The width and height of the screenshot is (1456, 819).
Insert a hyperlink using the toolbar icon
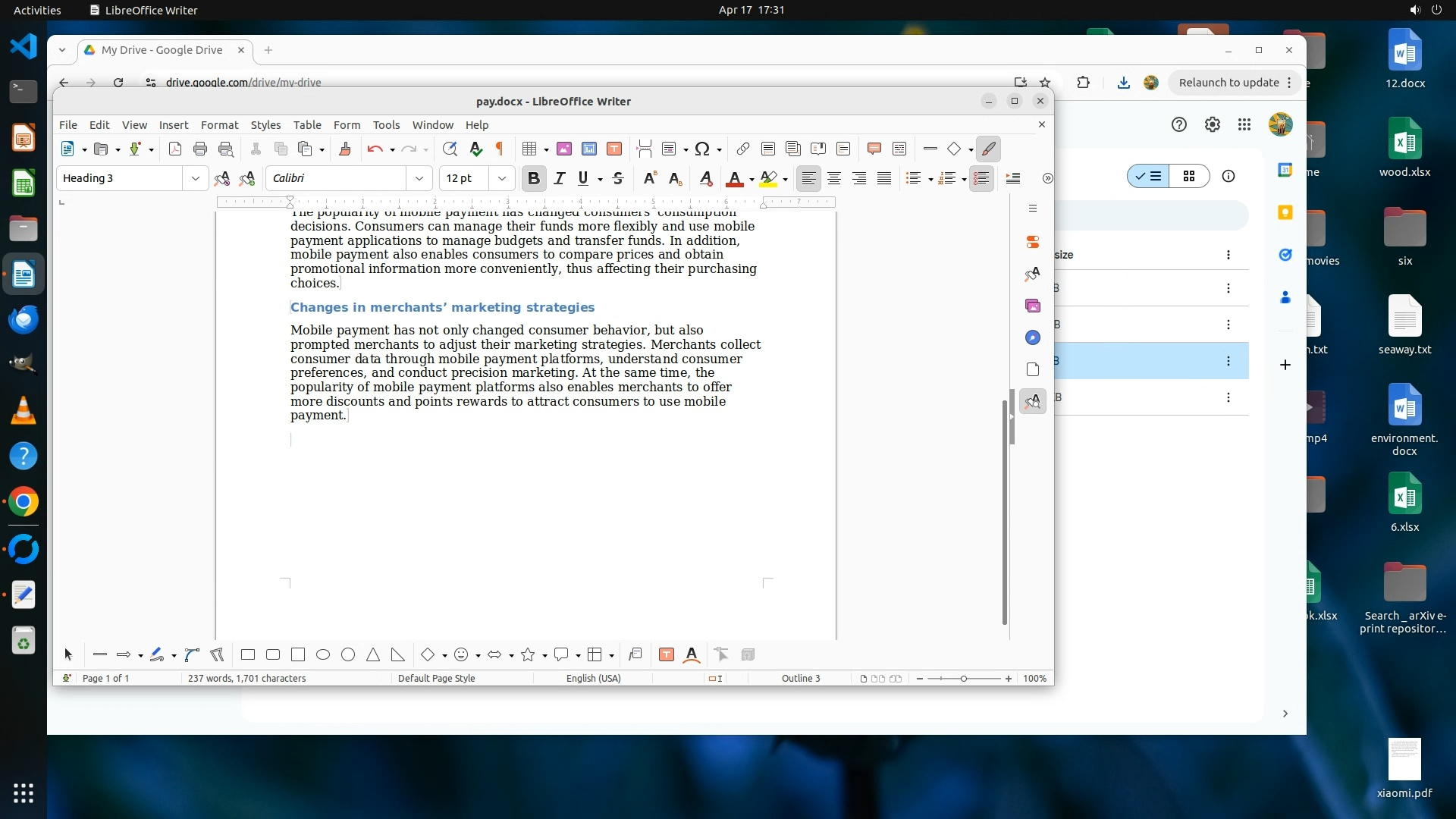pos(743,149)
